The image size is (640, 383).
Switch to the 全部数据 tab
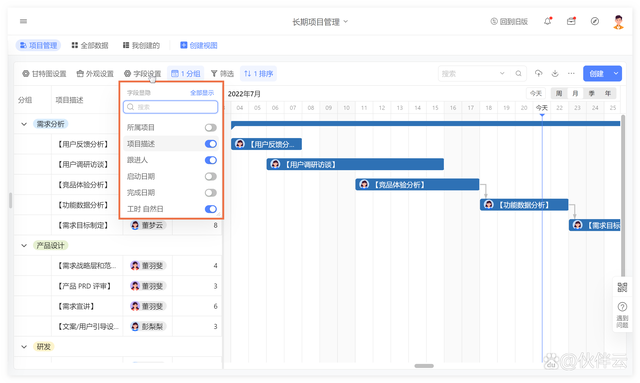click(x=90, y=45)
